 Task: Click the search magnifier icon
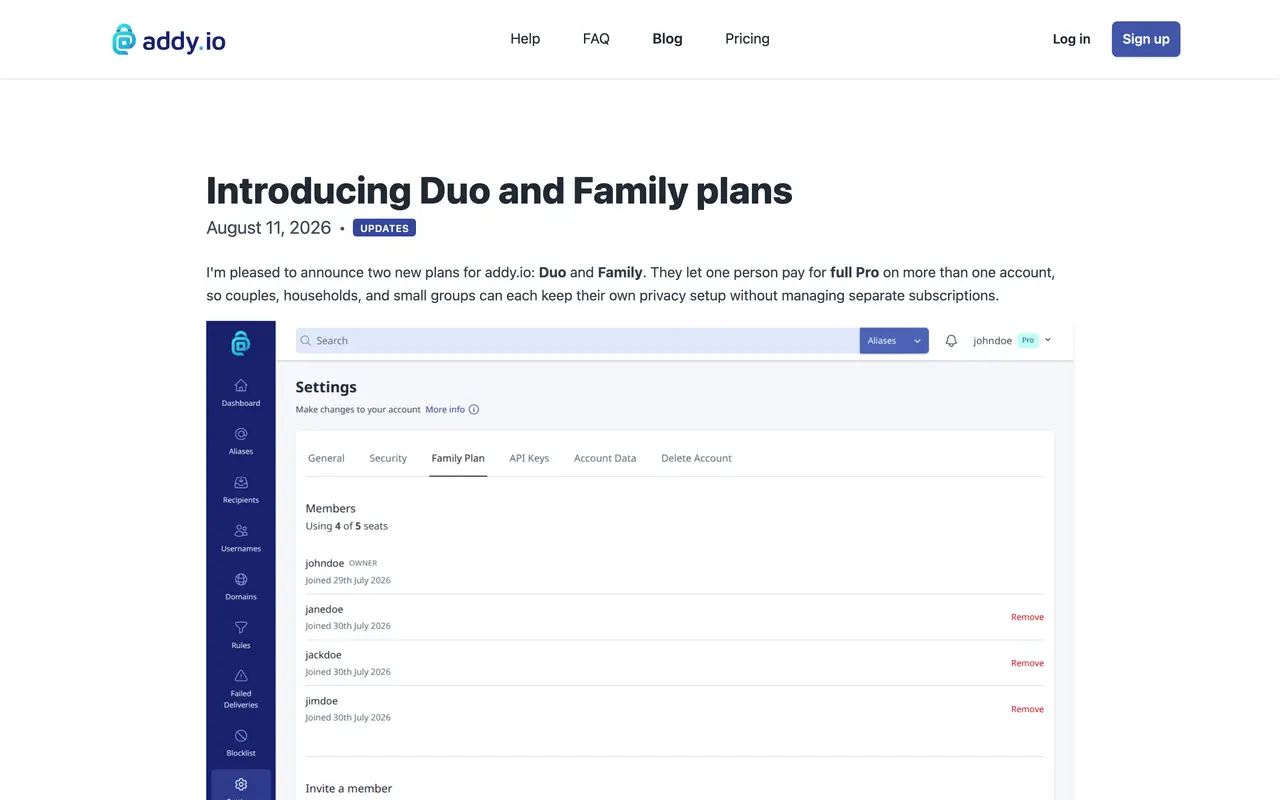click(306, 341)
